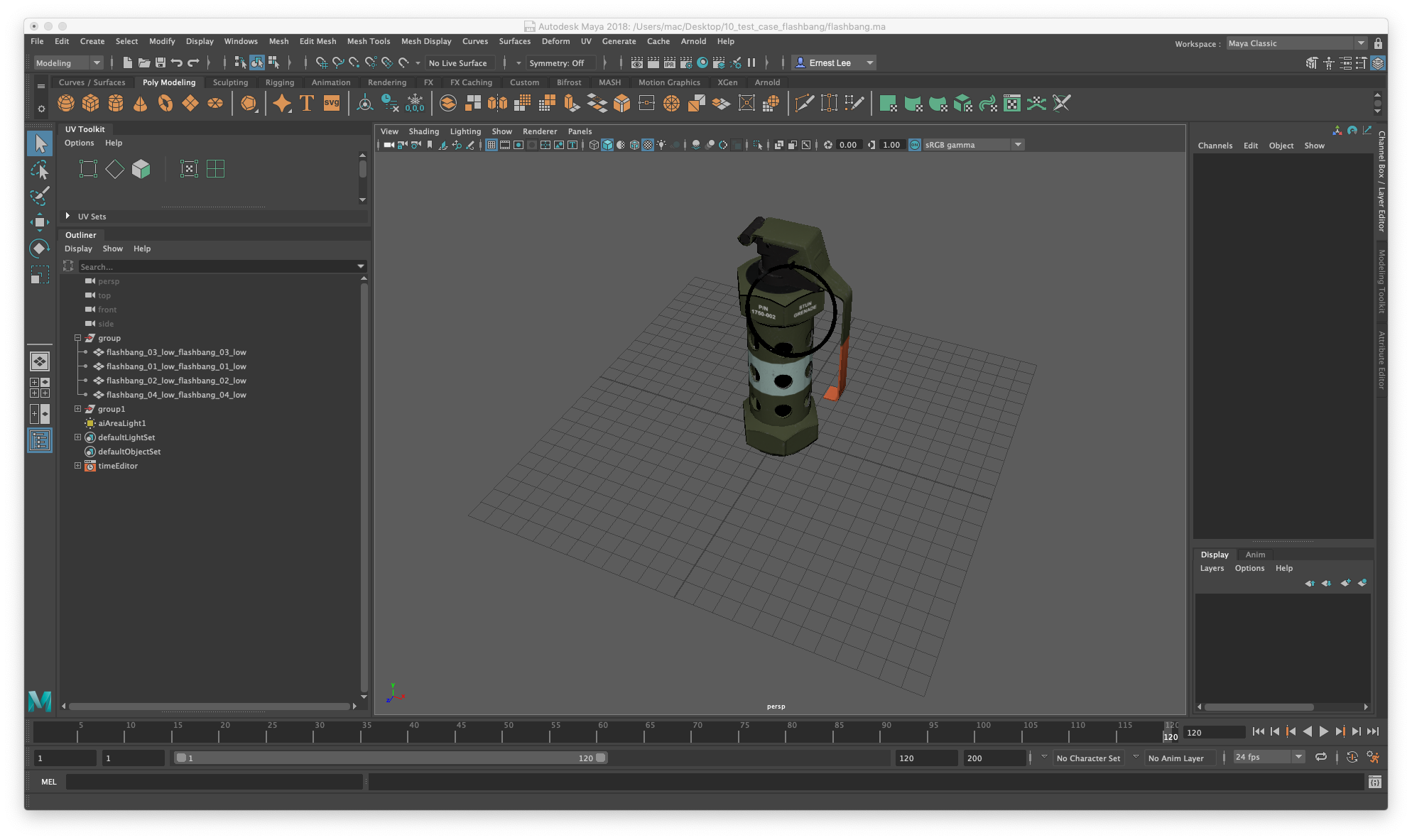Turn off Symmetry using the Symmetry dropdown
The image size is (1412, 840).
pyautogui.click(x=561, y=62)
